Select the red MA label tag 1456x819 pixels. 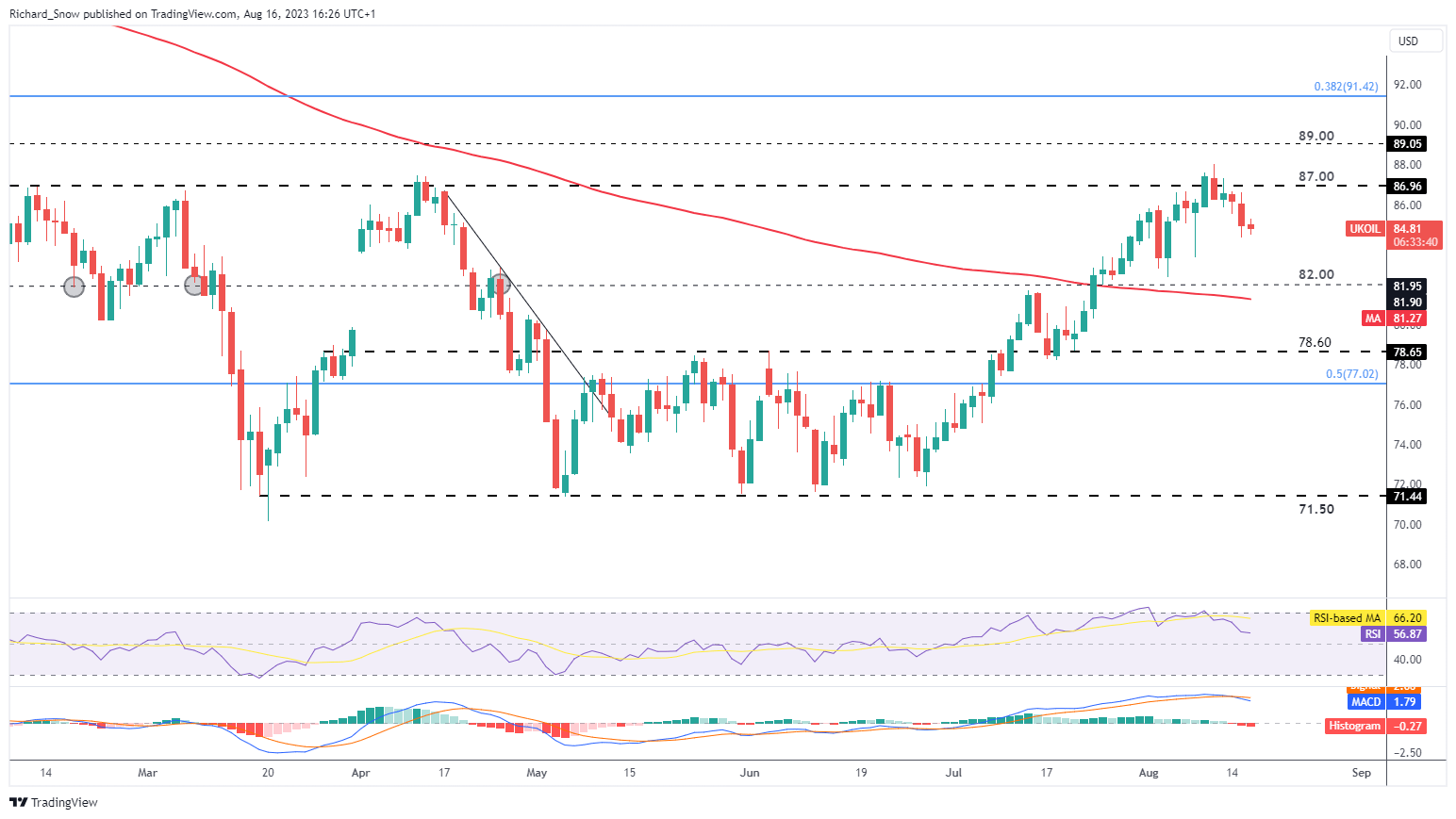1373,319
